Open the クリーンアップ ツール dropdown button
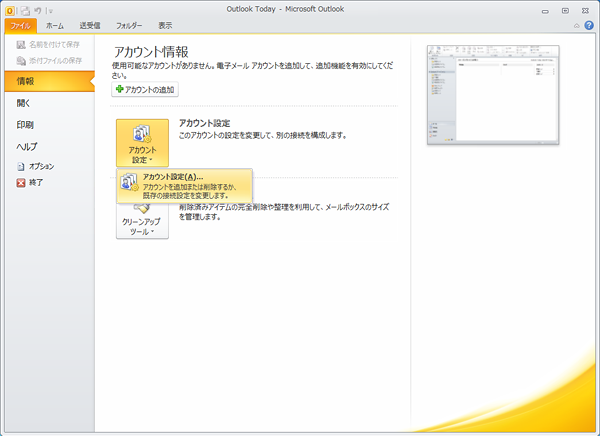 (142, 222)
